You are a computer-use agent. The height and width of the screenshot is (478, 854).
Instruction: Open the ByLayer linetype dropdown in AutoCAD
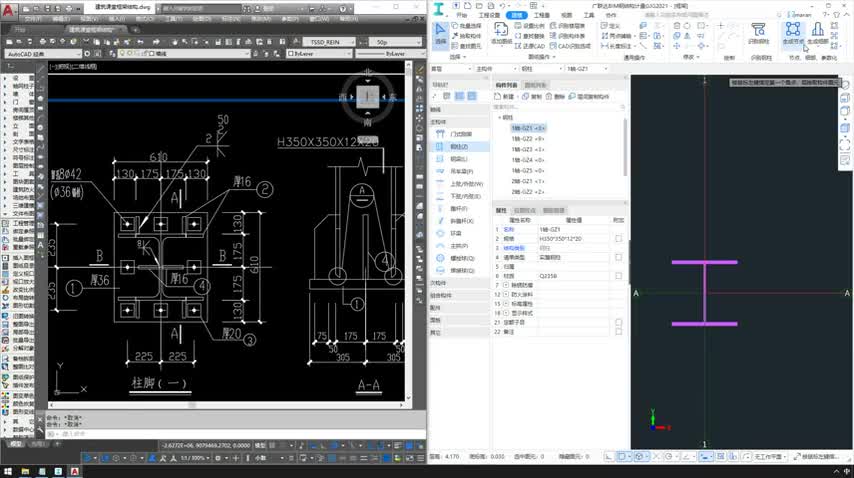pyautogui.click(x=389, y=54)
